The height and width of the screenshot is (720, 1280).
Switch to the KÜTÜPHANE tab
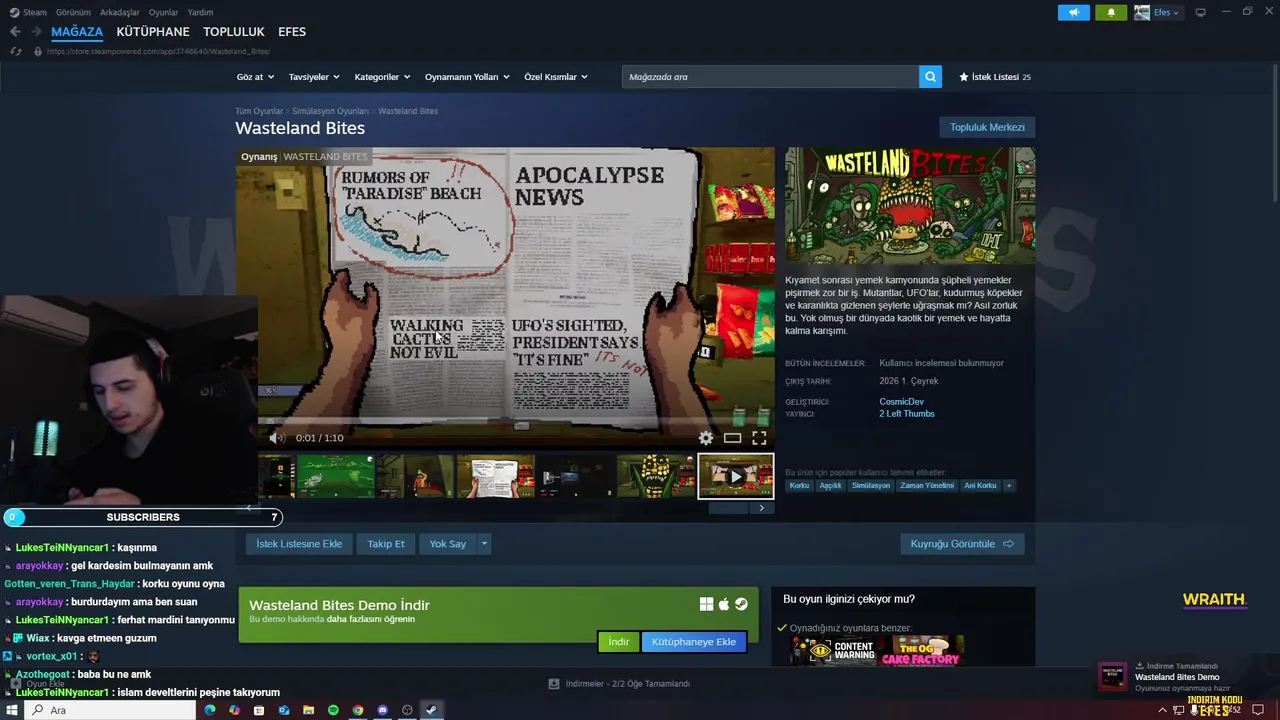tap(153, 32)
